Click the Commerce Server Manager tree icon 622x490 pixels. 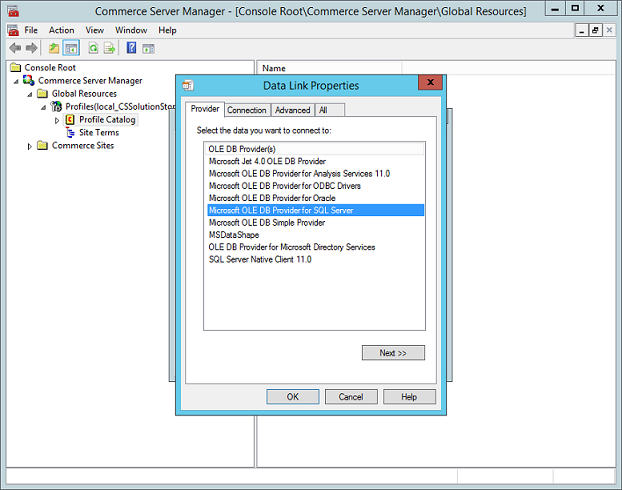point(28,80)
